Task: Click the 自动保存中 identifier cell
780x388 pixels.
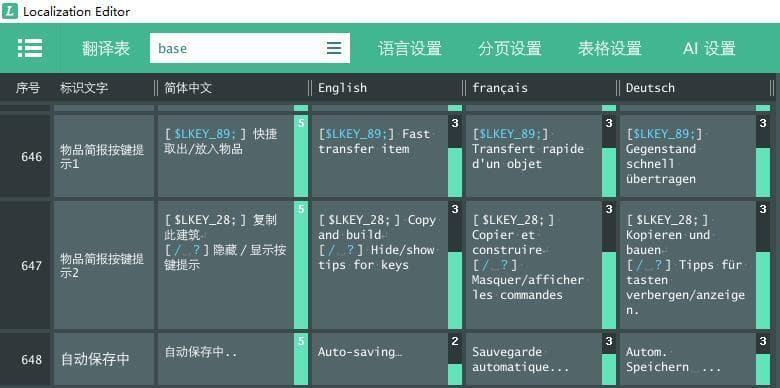Action: coord(104,359)
